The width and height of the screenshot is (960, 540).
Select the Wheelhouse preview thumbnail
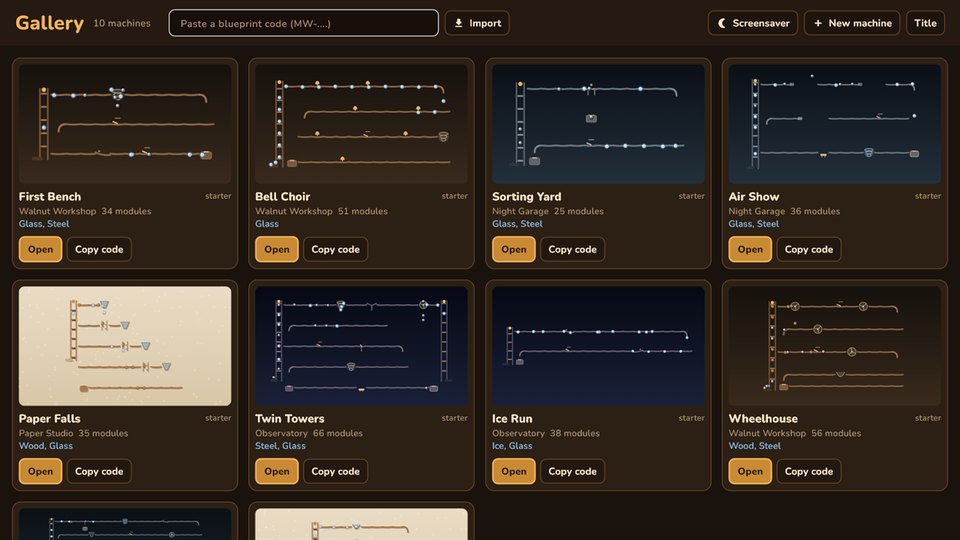tap(834, 346)
